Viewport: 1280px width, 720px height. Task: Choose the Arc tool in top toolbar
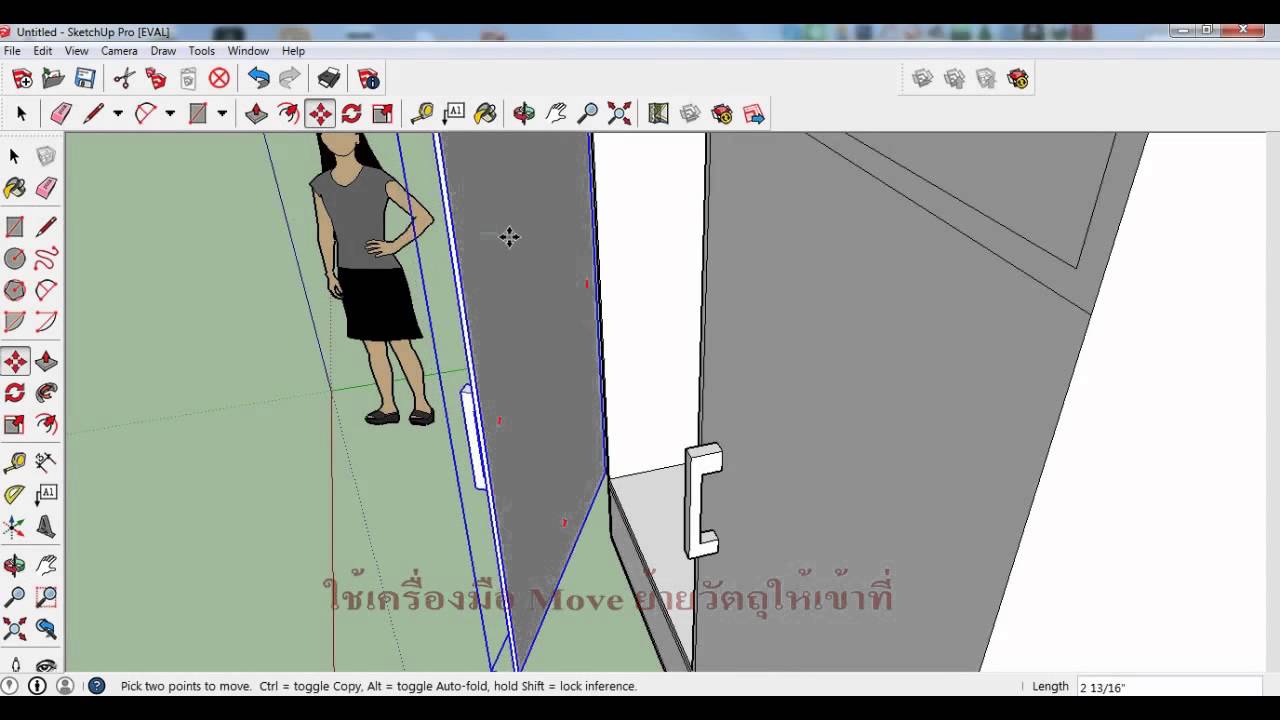[x=146, y=113]
